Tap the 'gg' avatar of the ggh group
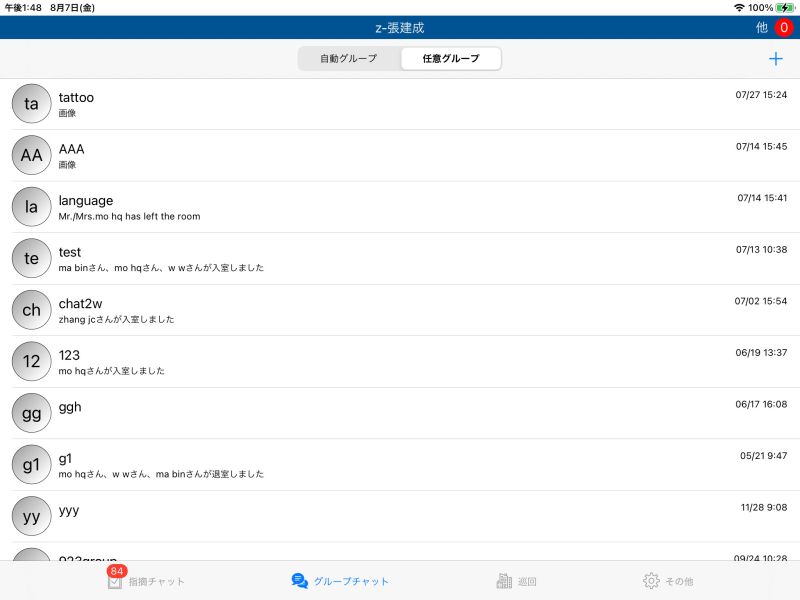This screenshot has width=800, height=600. tap(31, 412)
